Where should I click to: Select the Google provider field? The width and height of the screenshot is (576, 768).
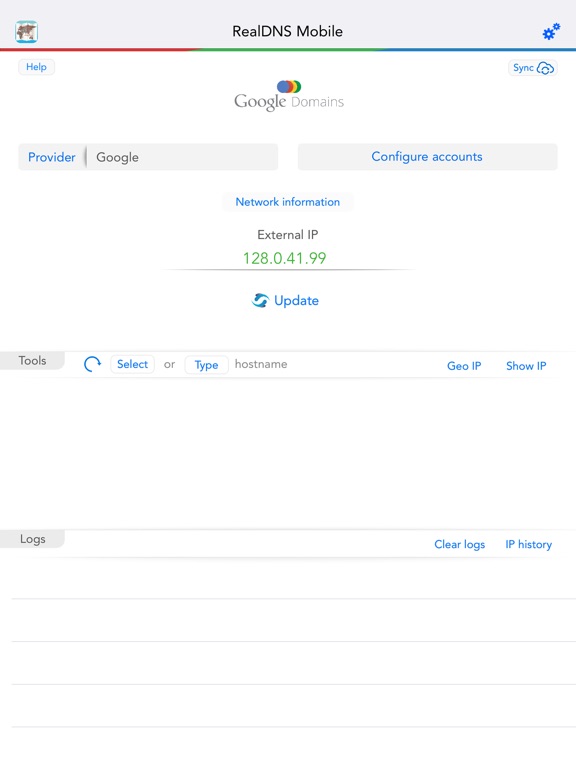[x=183, y=157]
